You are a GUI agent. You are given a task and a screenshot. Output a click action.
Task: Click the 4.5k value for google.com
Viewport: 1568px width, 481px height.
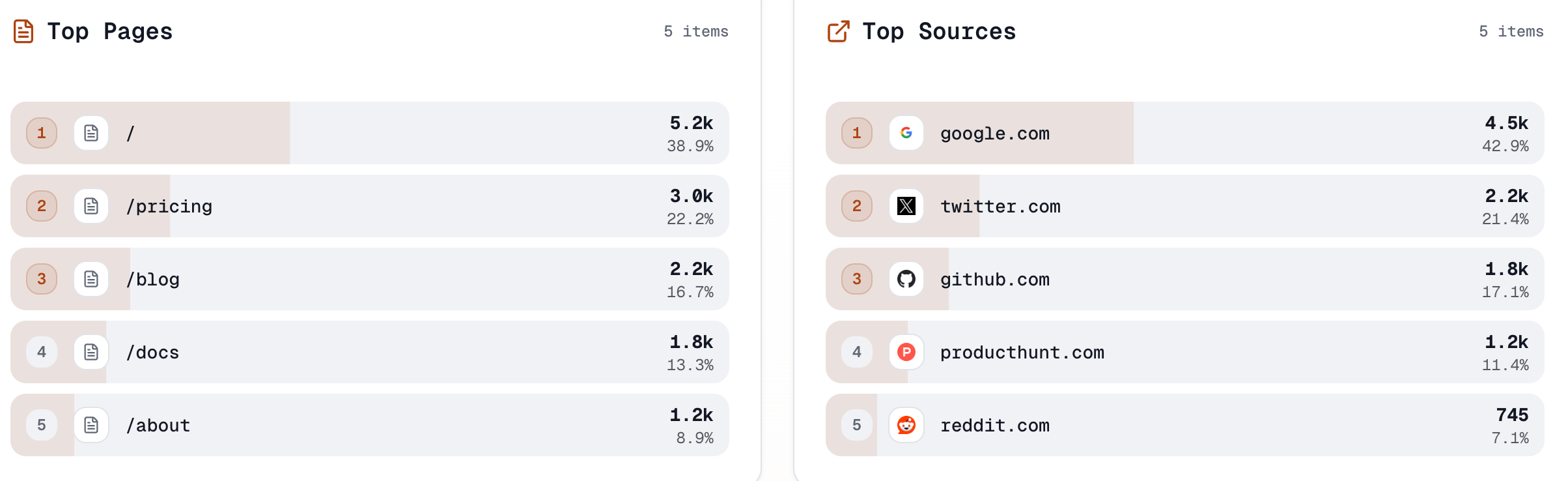click(x=1507, y=123)
